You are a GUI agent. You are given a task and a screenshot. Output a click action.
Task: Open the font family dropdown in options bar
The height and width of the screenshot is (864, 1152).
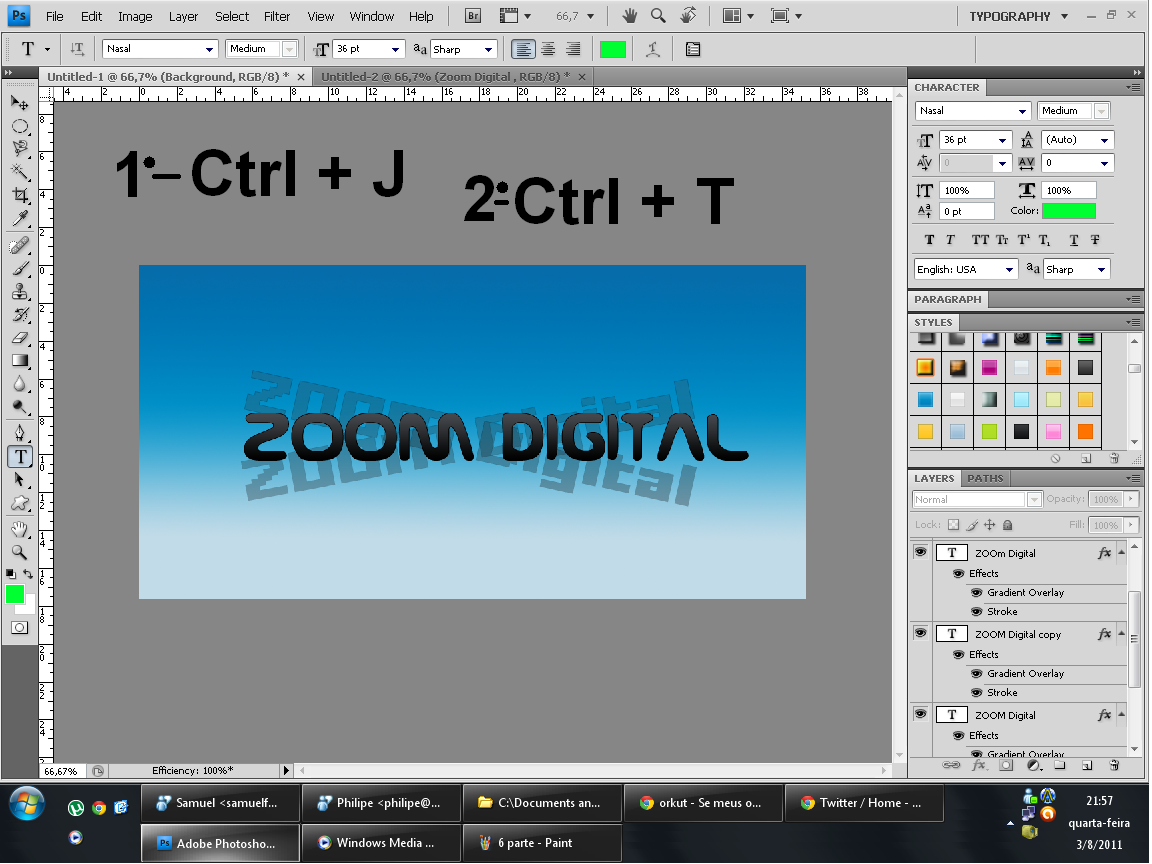click(x=209, y=49)
